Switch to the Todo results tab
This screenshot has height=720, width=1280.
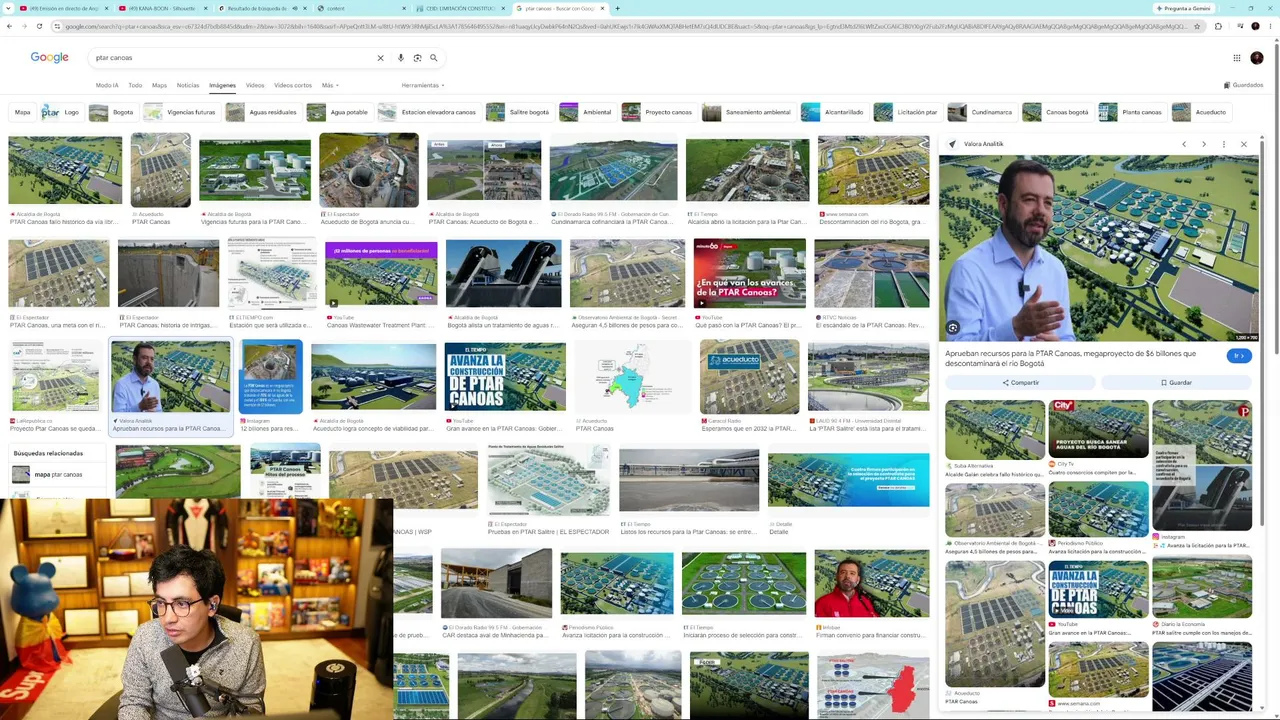[x=135, y=85]
